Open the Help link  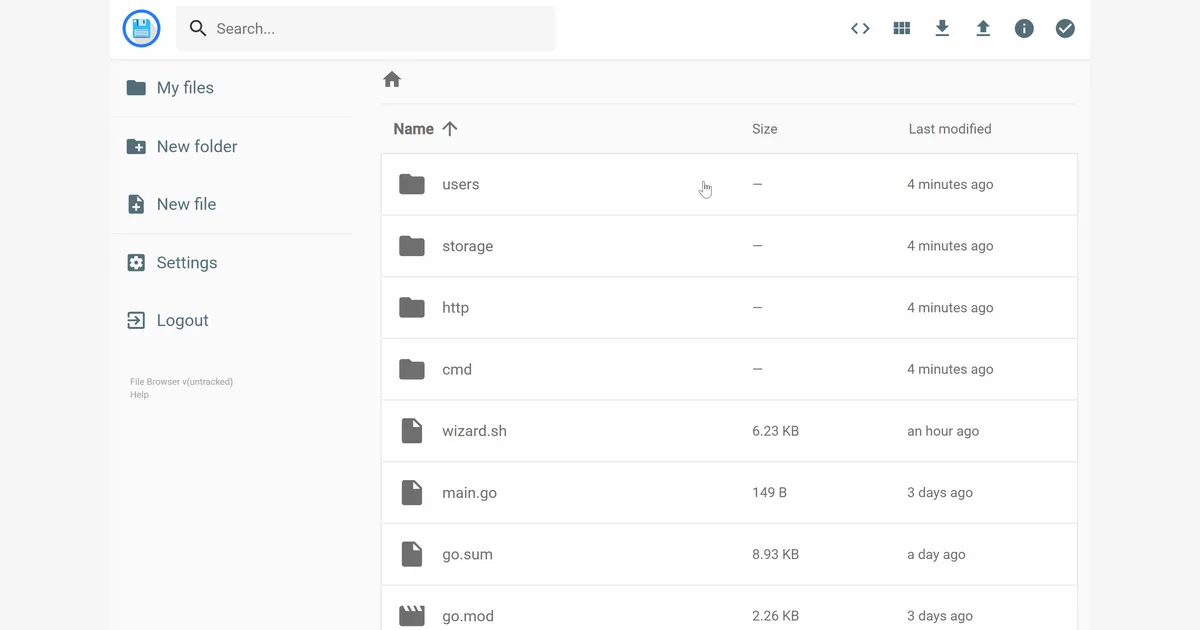point(139,395)
